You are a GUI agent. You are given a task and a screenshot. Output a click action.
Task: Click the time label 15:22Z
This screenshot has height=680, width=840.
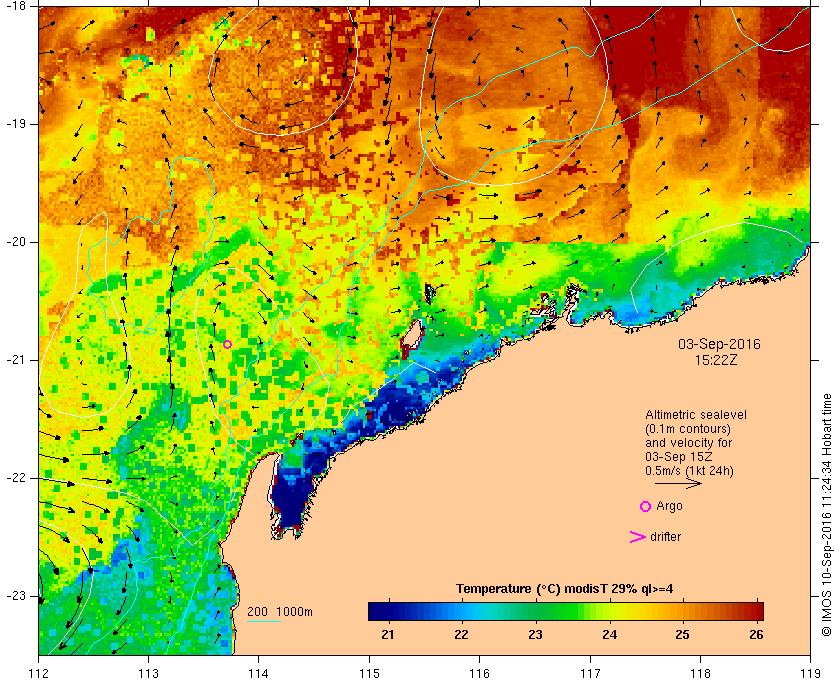(x=716, y=361)
